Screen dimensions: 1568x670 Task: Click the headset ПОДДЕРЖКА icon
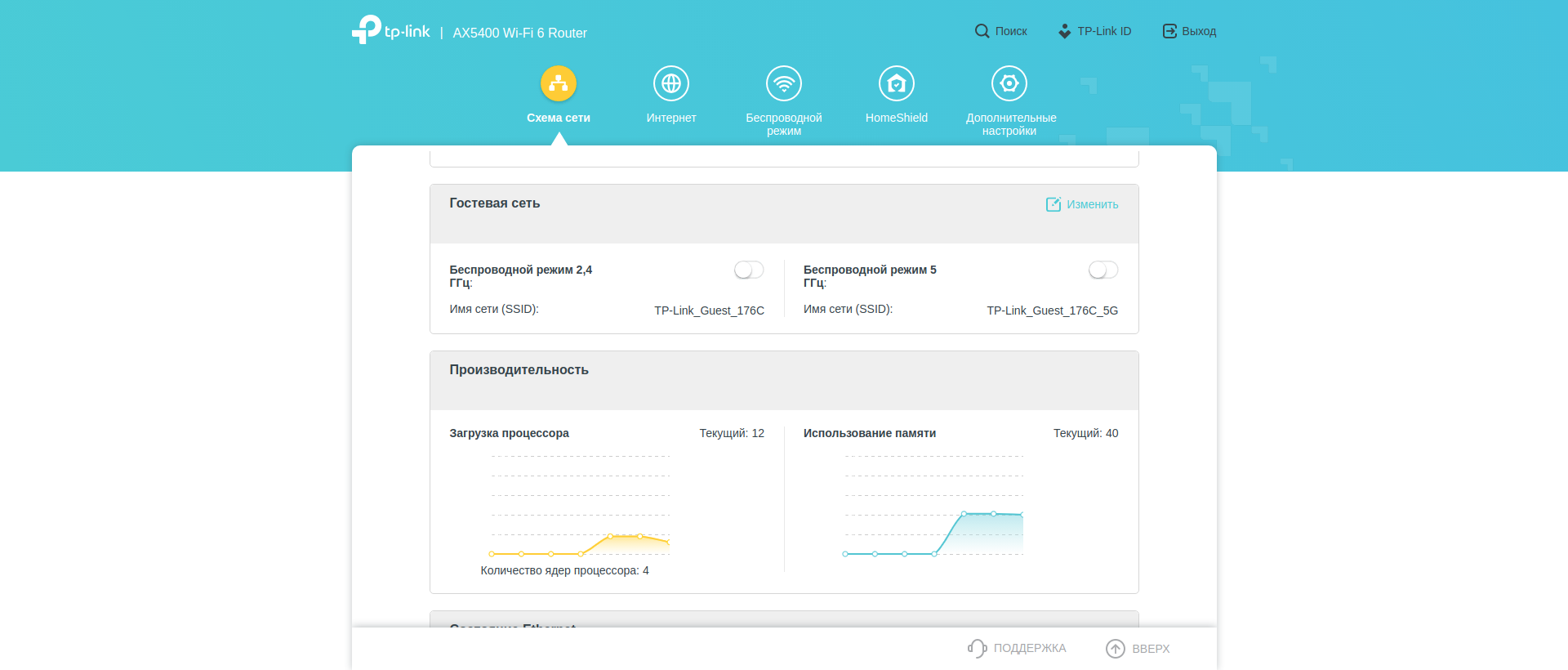pos(977,648)
